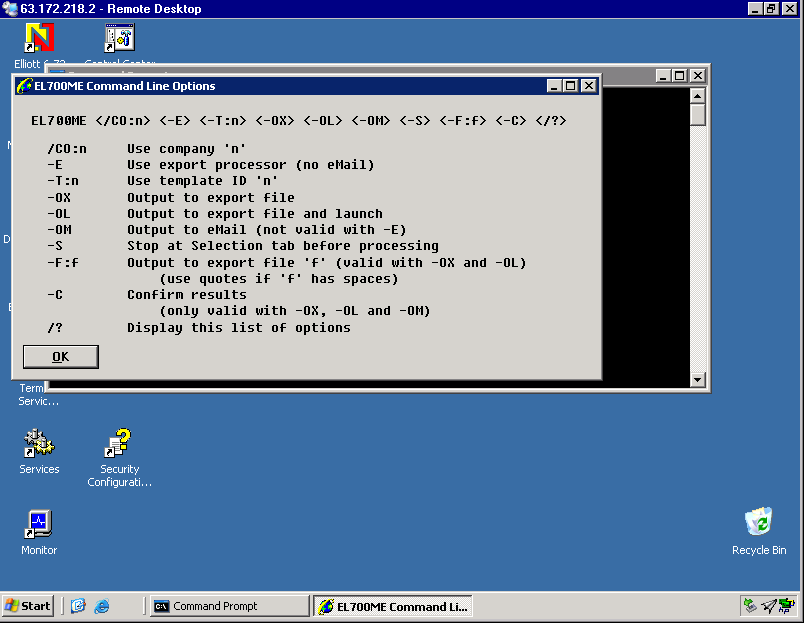Click the scroll up arrow in Command Prompt window
The height and width of the screenshot is (623, 804).
[x=697, y=96]
